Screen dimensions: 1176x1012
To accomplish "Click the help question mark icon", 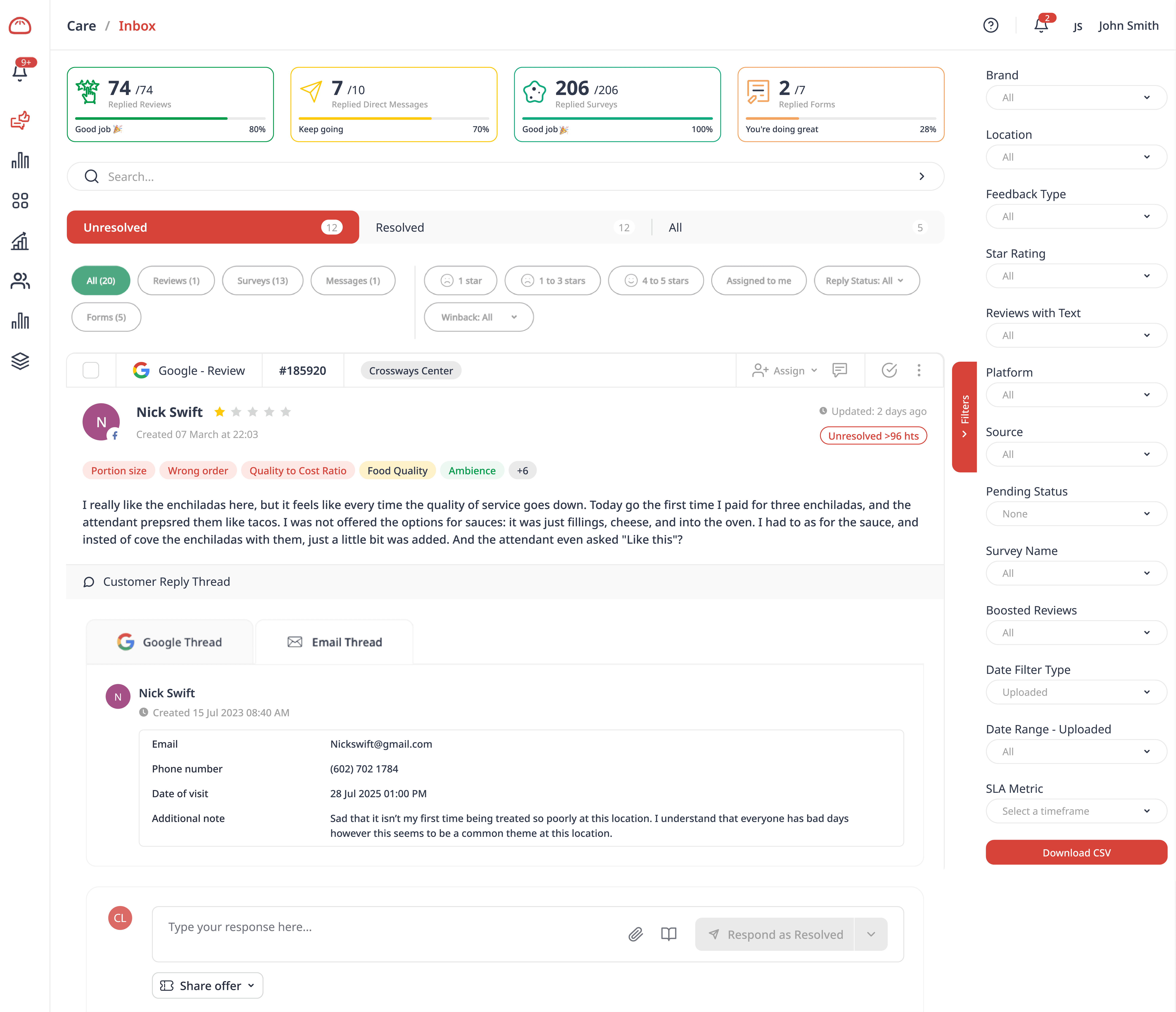I will point(991,26).
